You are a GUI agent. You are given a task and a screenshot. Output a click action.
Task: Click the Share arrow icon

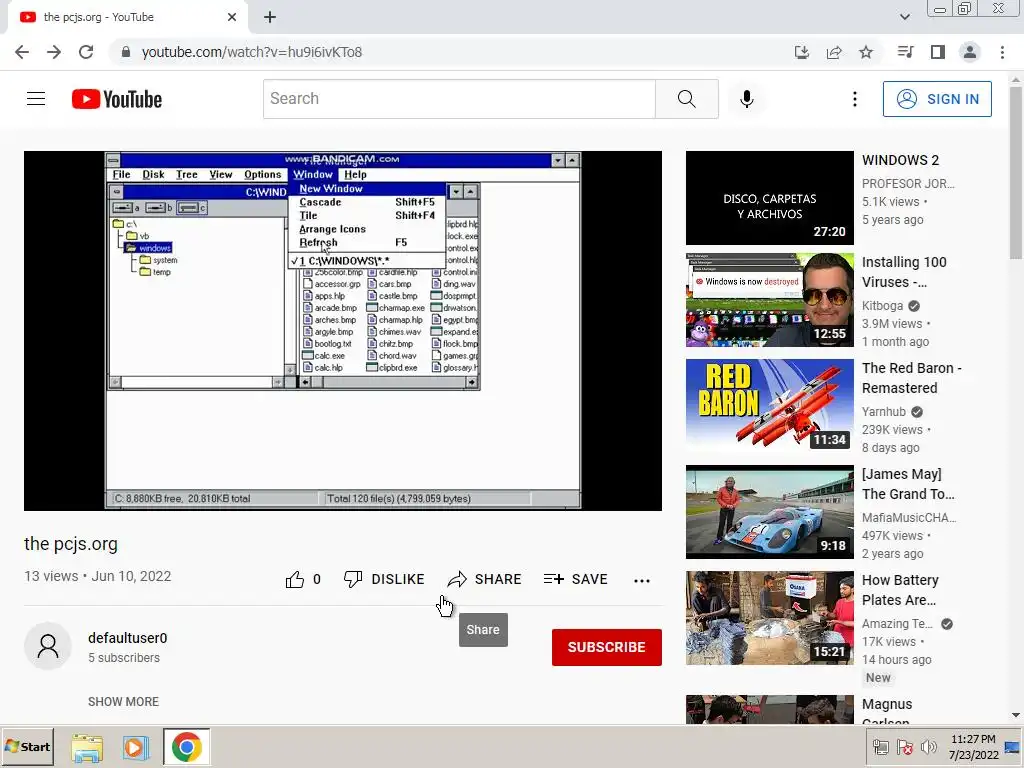[457, 579]
